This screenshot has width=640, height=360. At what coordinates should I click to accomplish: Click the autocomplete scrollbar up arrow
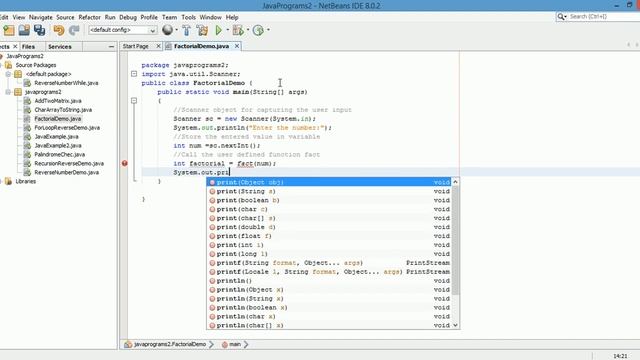[x=456, y=182]
